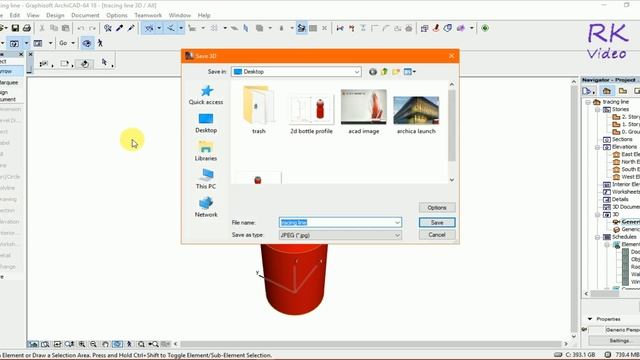
Task: Select Quick access in dialog sidebar
Action: tap(206, 95)
